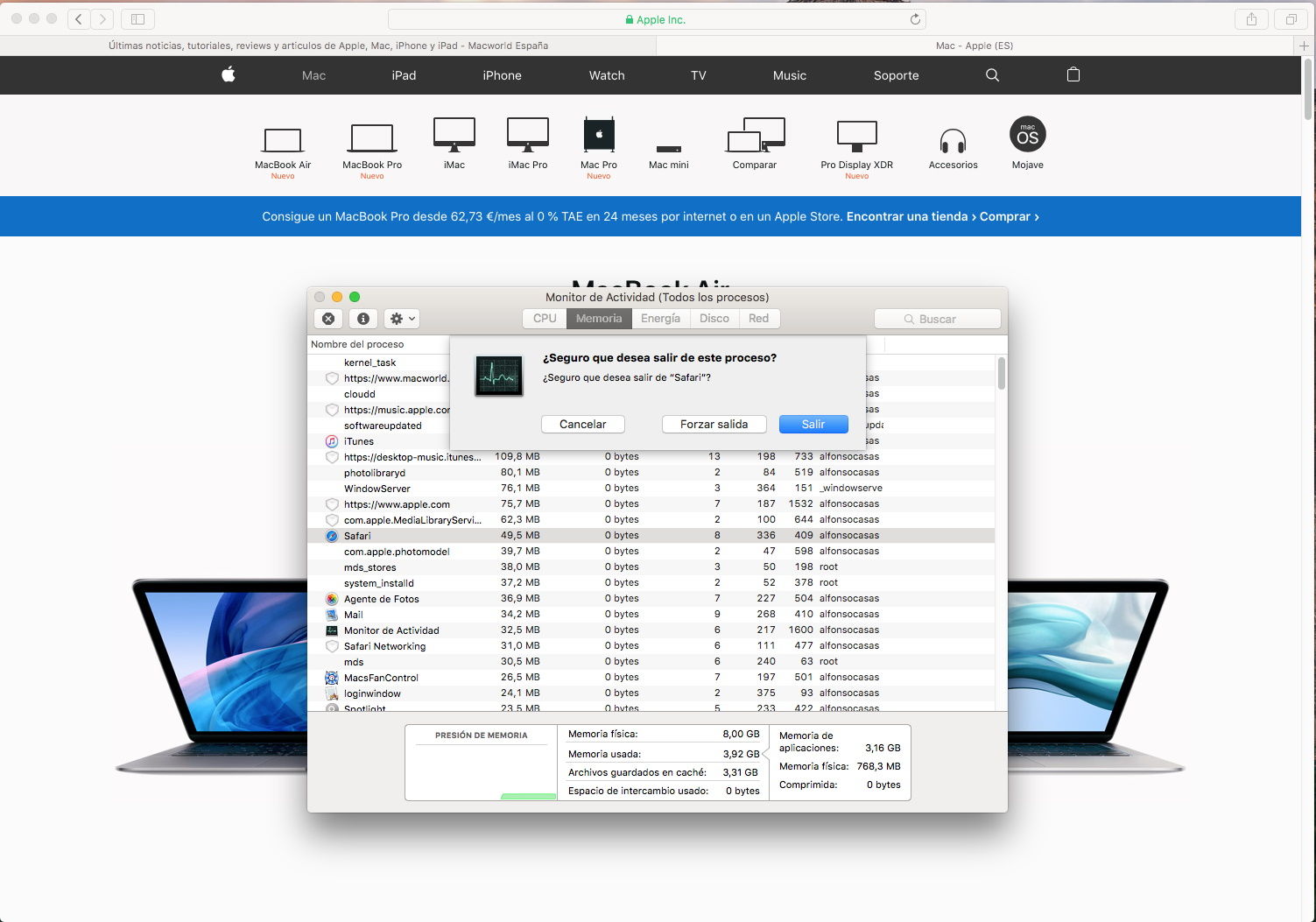Select the MacBook Pro product icon

click(x=372, y=138)
